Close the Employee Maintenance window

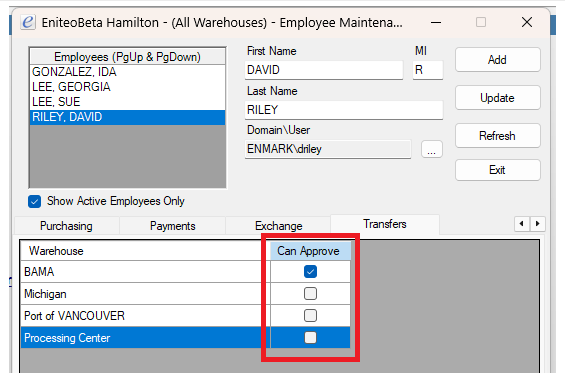[x=527, y=22]
